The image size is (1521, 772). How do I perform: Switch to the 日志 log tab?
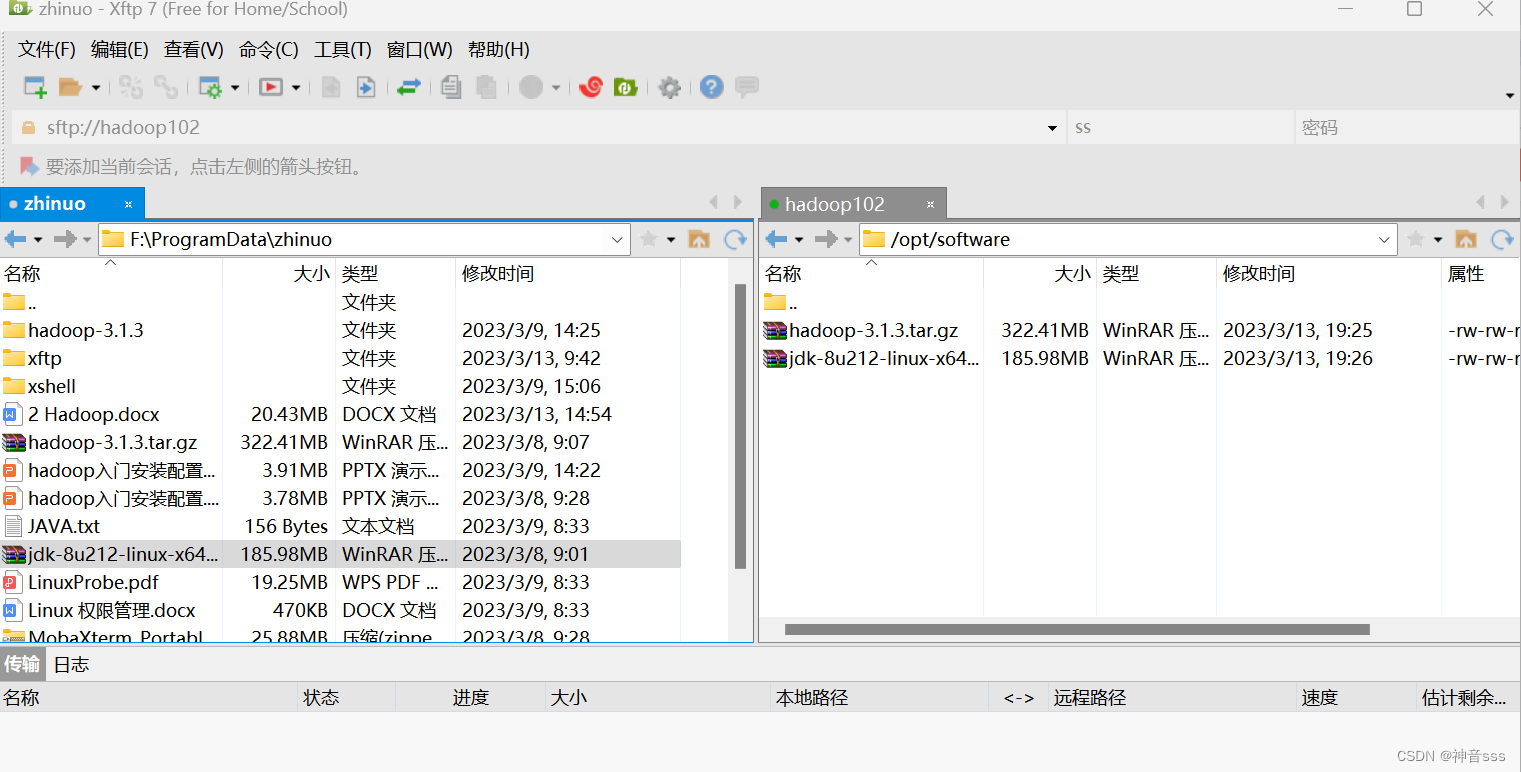click(x=71, y=664)
